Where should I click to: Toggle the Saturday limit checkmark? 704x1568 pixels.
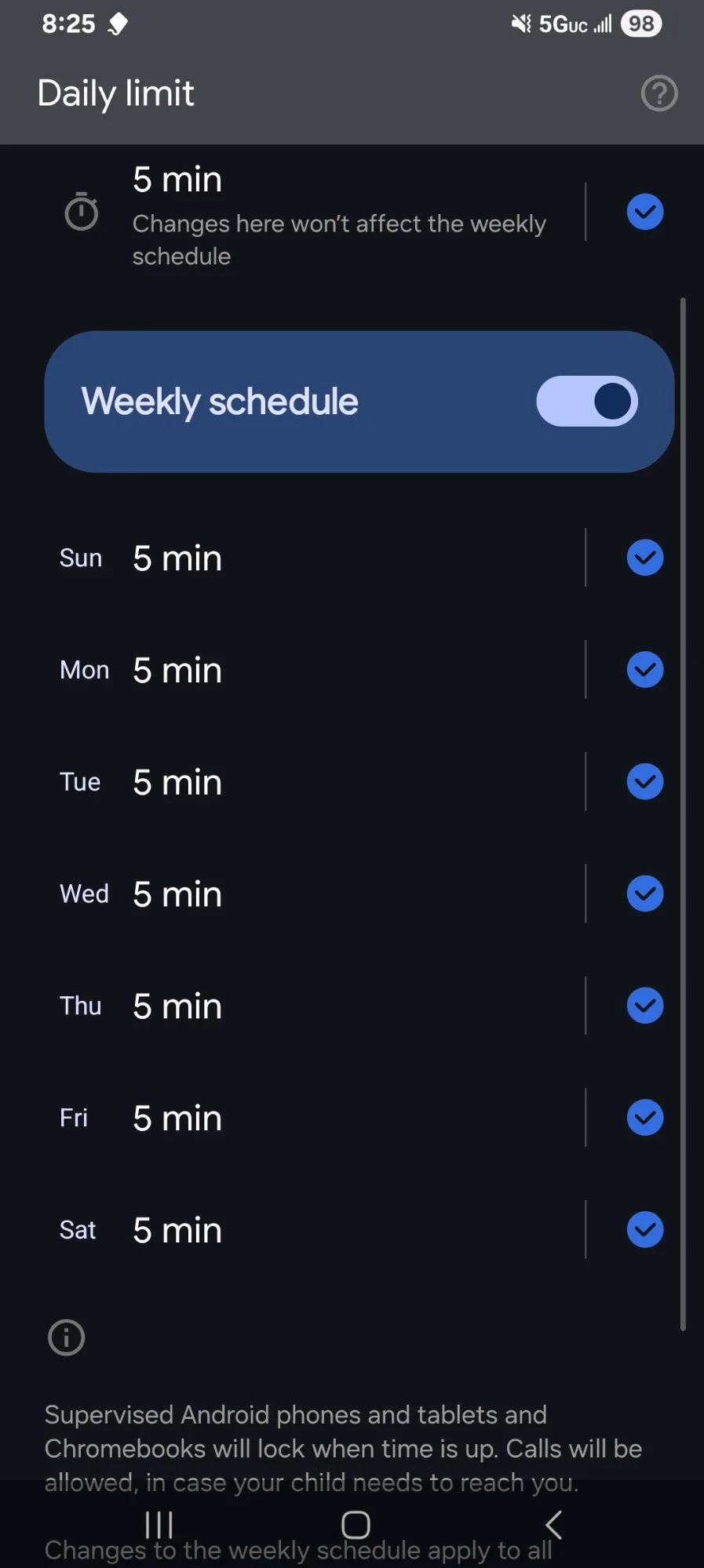coord(645,1229)
